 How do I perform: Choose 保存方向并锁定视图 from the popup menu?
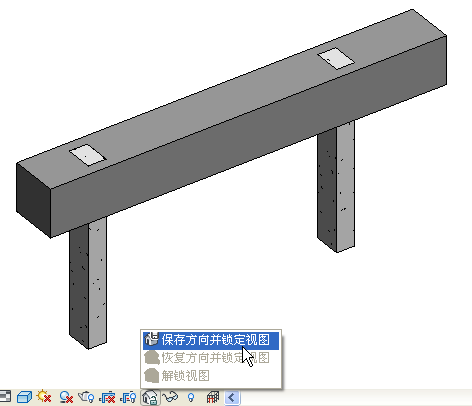211,340
